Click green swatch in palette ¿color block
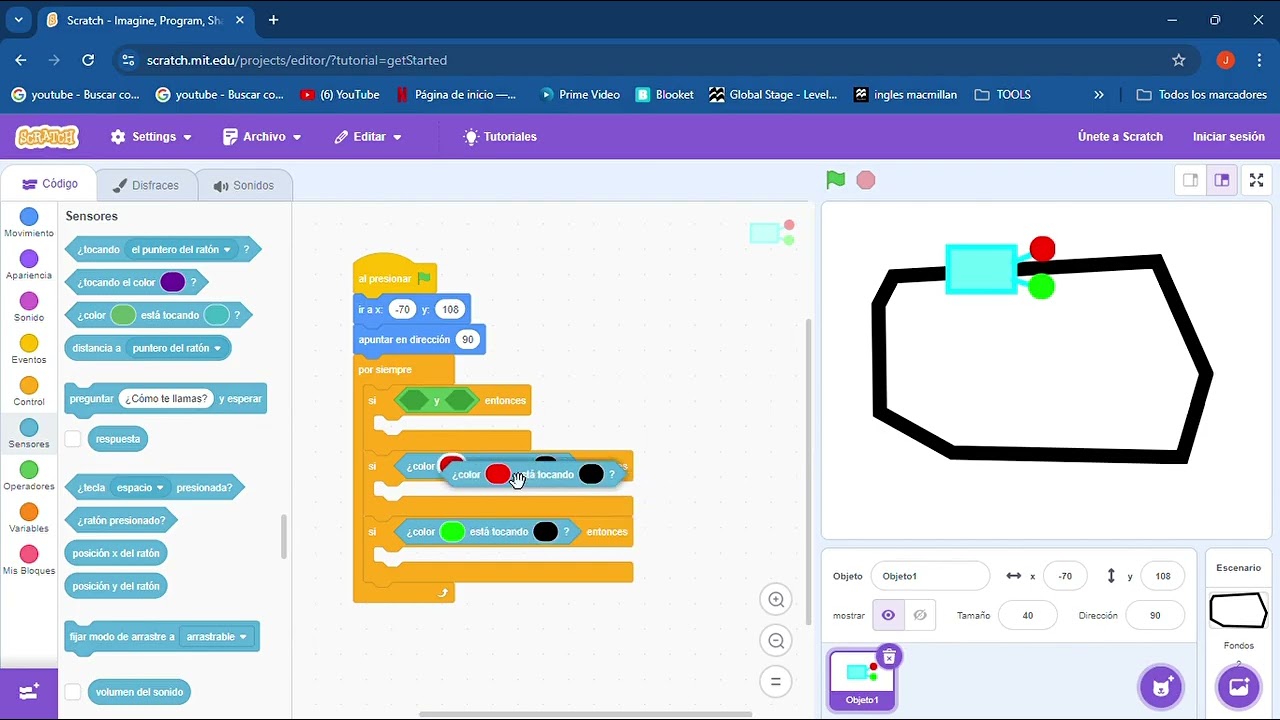This screenshot has width=1280, height=720. coord(122,315)
